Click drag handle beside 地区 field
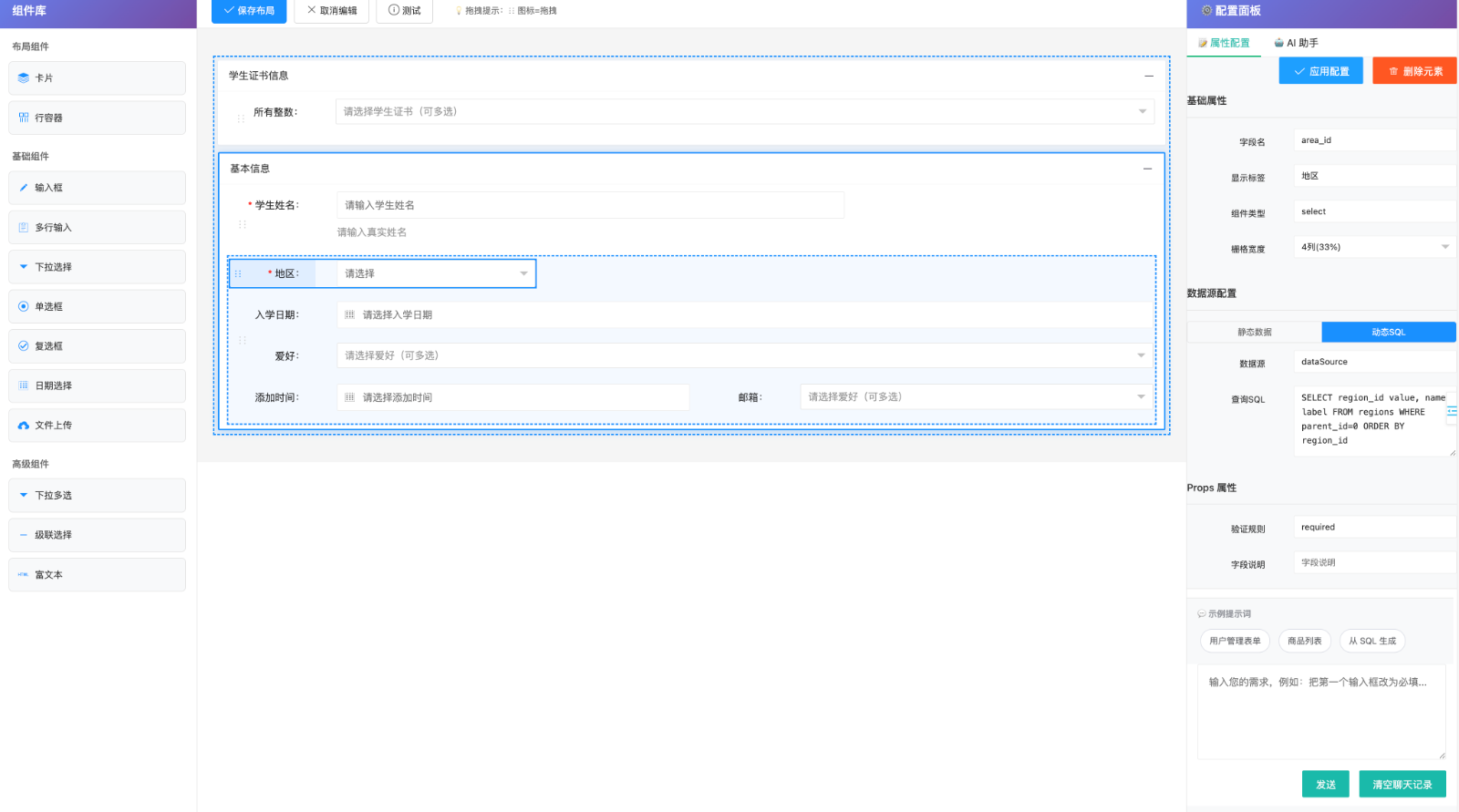This screenshot has width=1459, height=812. (x=238, y=273)
